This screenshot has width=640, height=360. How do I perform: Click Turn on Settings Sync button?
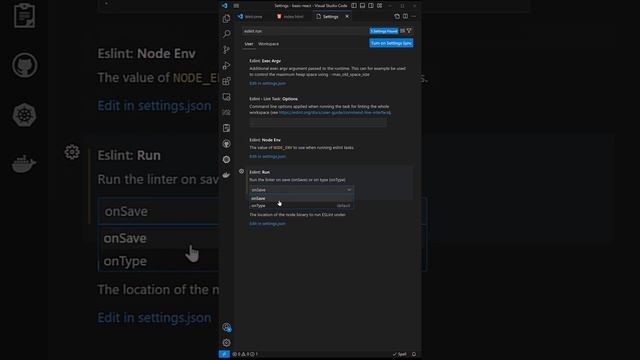tap(391, 43)
